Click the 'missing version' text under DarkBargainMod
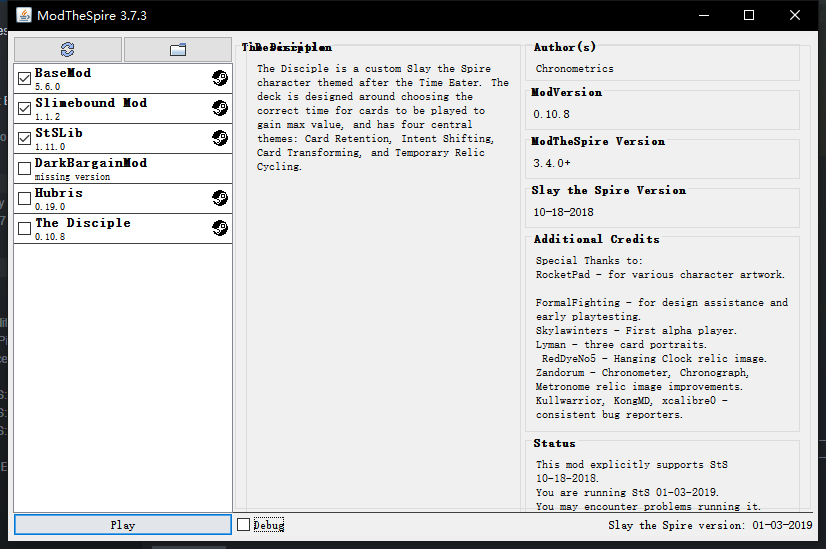This screenshot has width=826, height=549. (x=72, y=177)
